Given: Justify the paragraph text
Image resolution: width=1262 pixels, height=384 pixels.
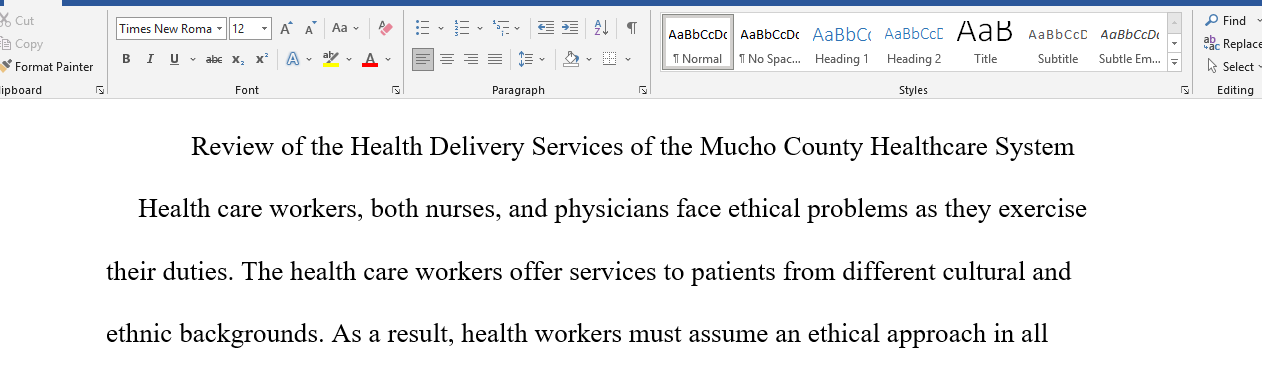Looking at the screenshot, I should click(495, 59).
